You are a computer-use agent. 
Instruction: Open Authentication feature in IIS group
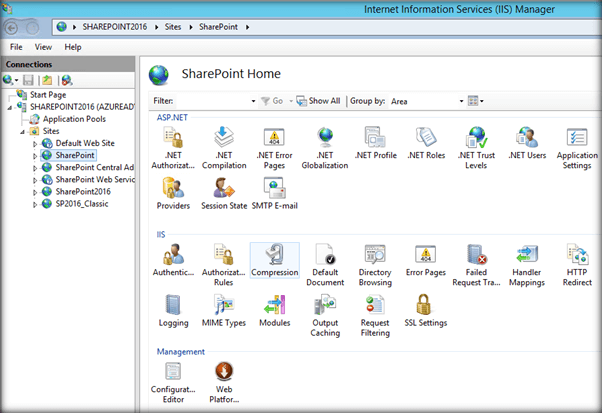tap(173, 260)
